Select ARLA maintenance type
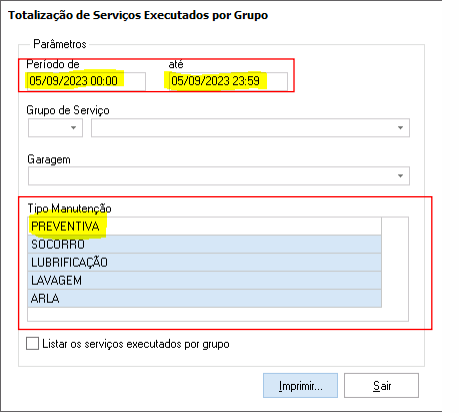459x413 pixels. coord(204,298)
